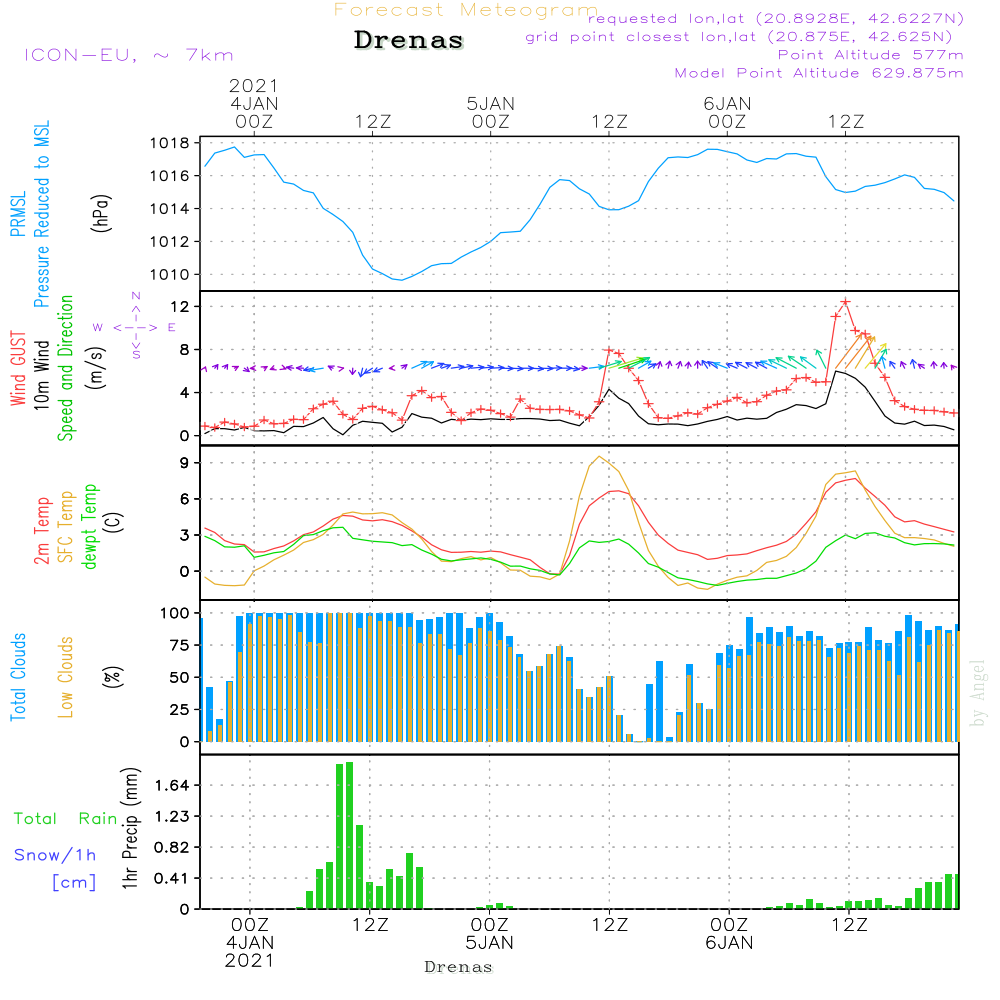Viewport: 1000px width, 1000px height.
Task: Click the Drenas caption at bottom
Action: pos(459,967)
